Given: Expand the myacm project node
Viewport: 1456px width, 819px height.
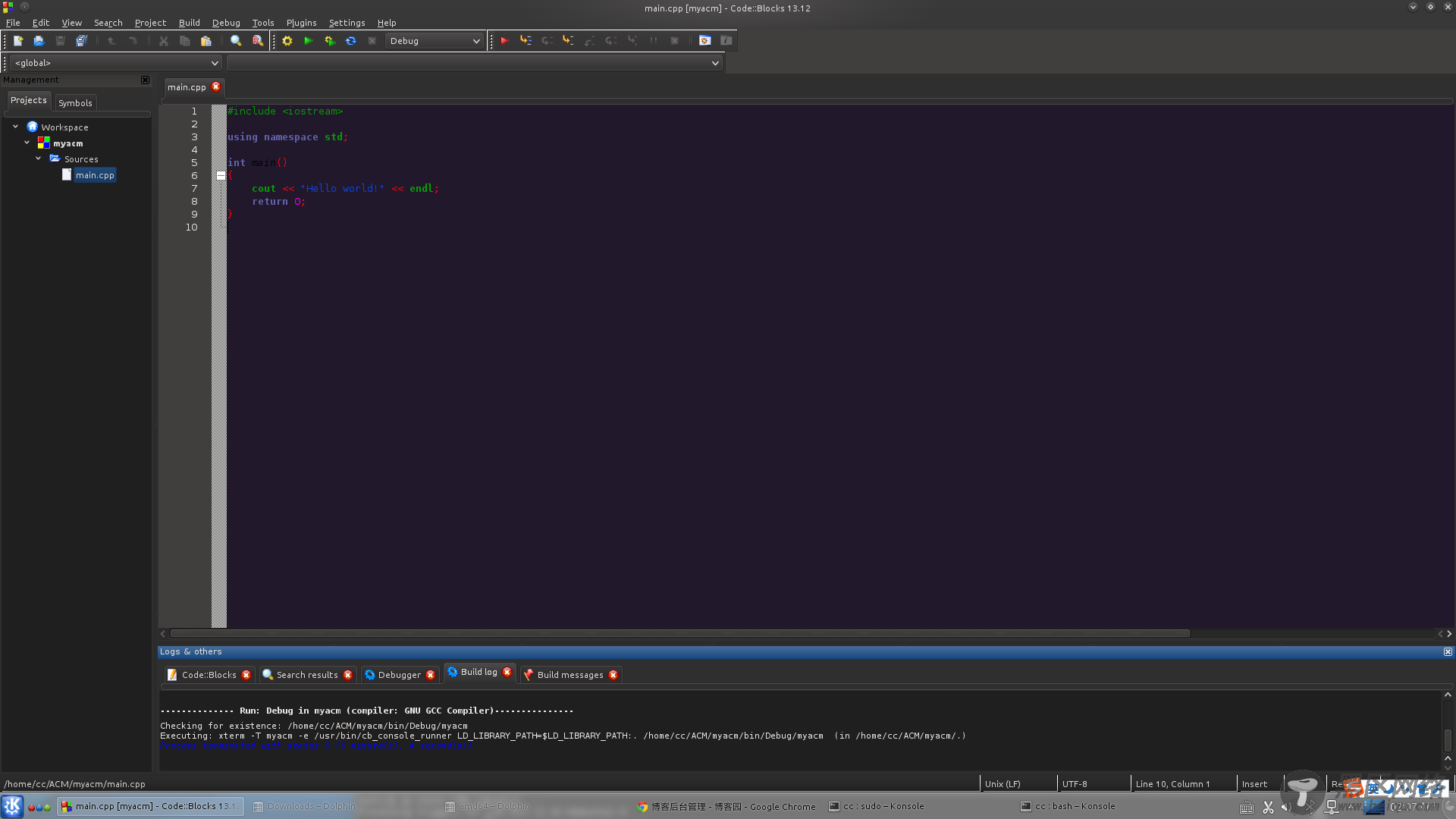Looking at the screenshot, I should click(26, 142).
